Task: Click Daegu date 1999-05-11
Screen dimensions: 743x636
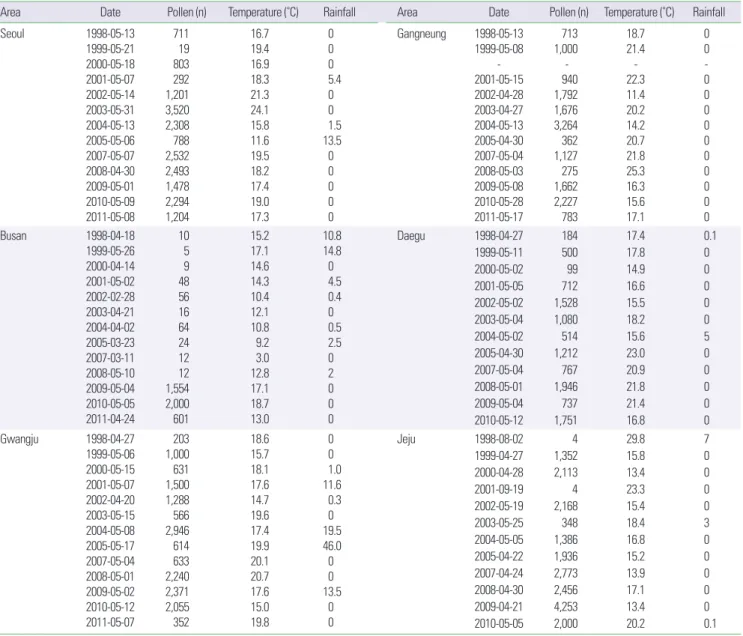Action: pyautogui.click(x=499, y=253)
